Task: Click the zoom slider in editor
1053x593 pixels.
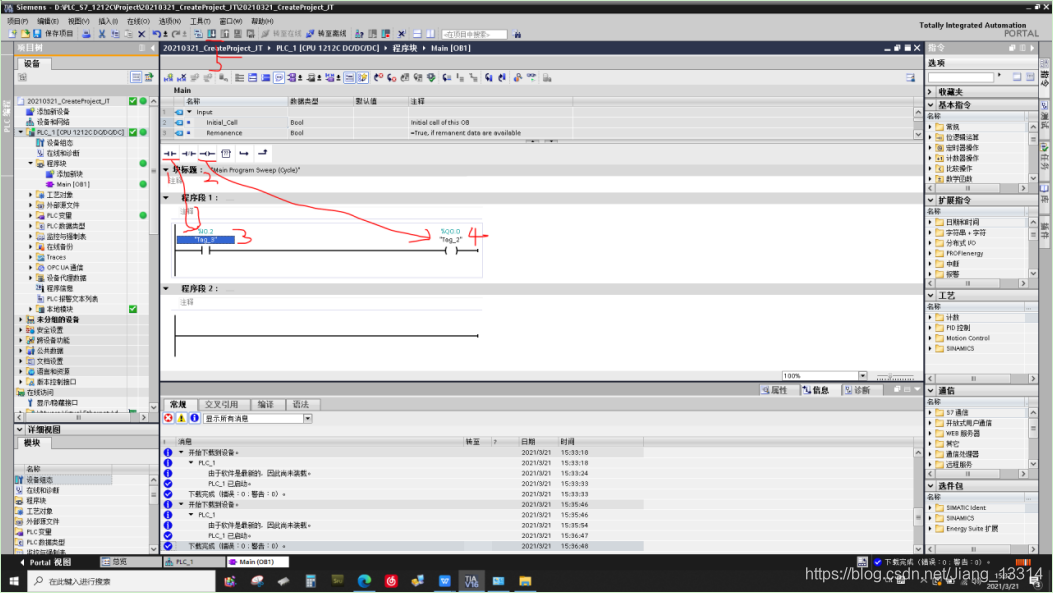Action: point(896,376)
